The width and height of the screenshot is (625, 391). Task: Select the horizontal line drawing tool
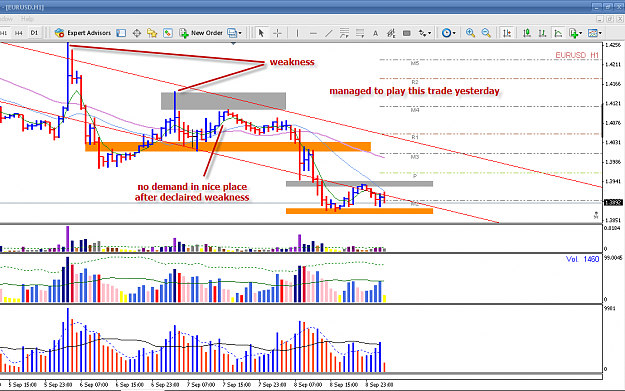313,33
